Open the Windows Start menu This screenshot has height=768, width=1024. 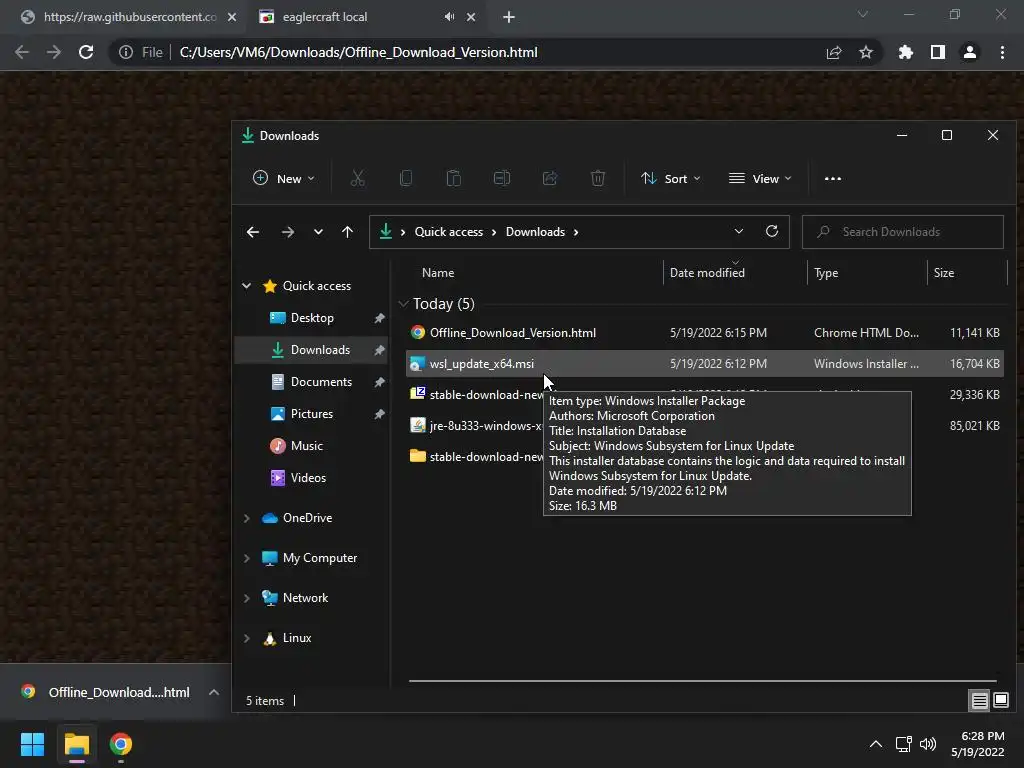[32, 744]
